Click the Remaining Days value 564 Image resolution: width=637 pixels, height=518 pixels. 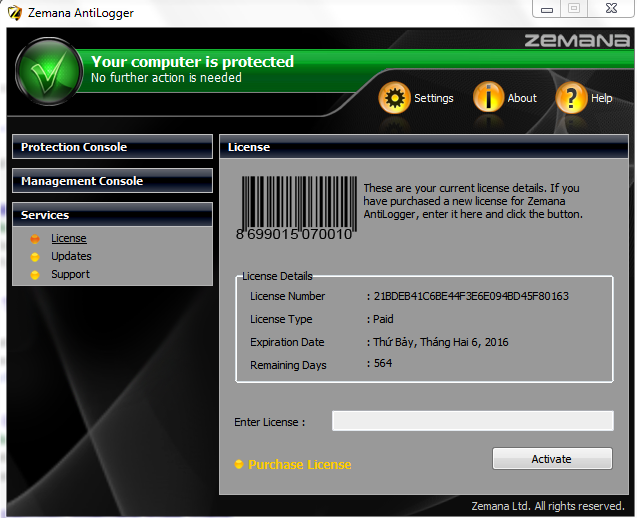tap(383, 363)
